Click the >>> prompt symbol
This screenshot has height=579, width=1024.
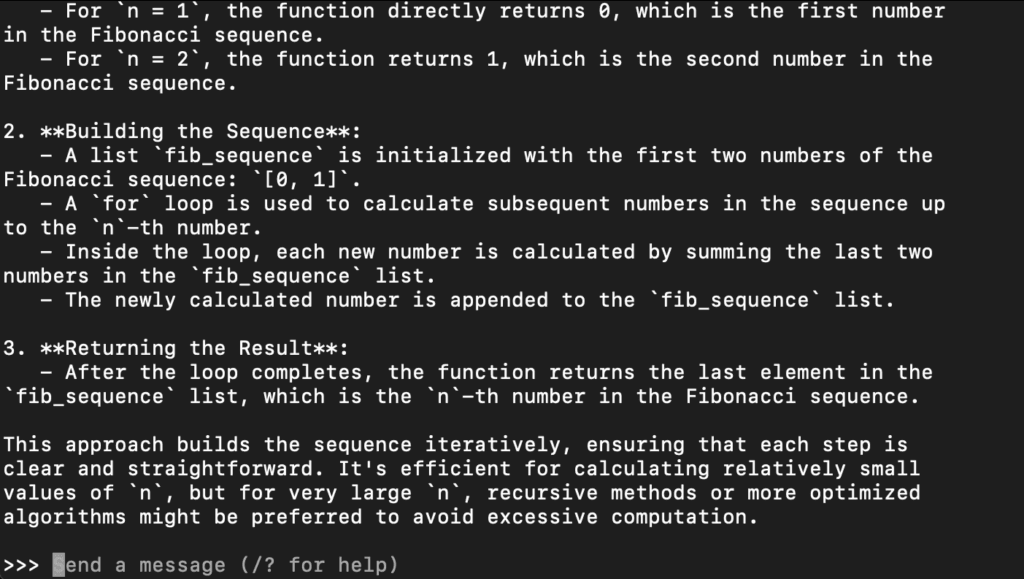pyautogui.click(x=21, y=565)
